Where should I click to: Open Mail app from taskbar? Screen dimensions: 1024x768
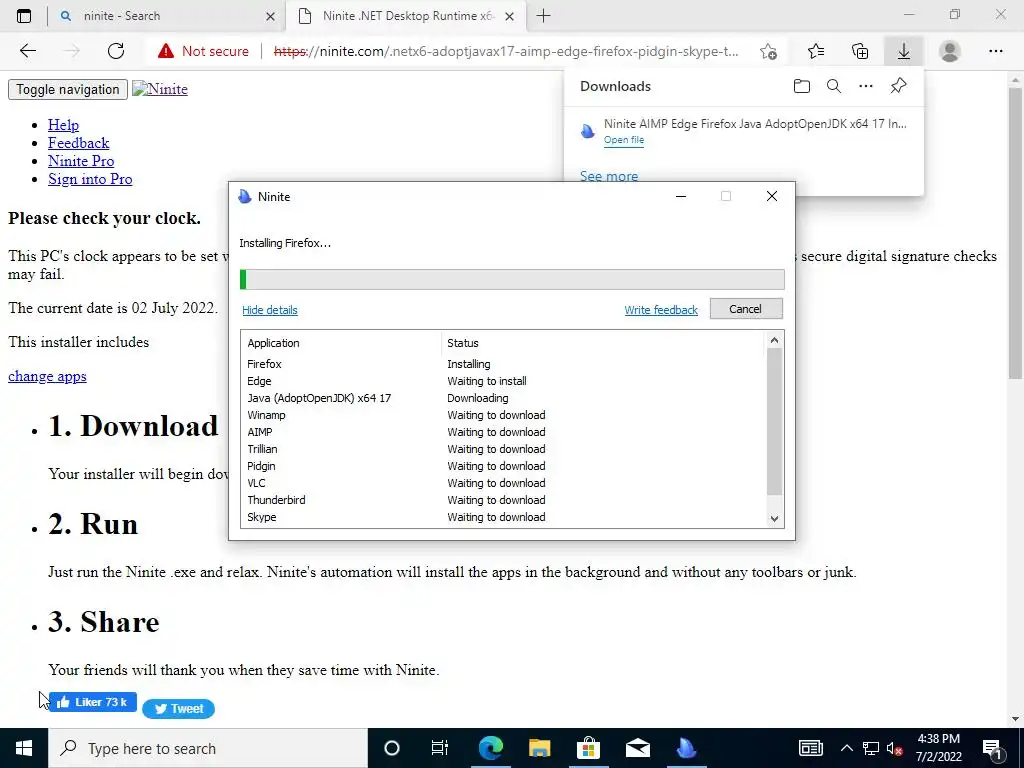637,748
